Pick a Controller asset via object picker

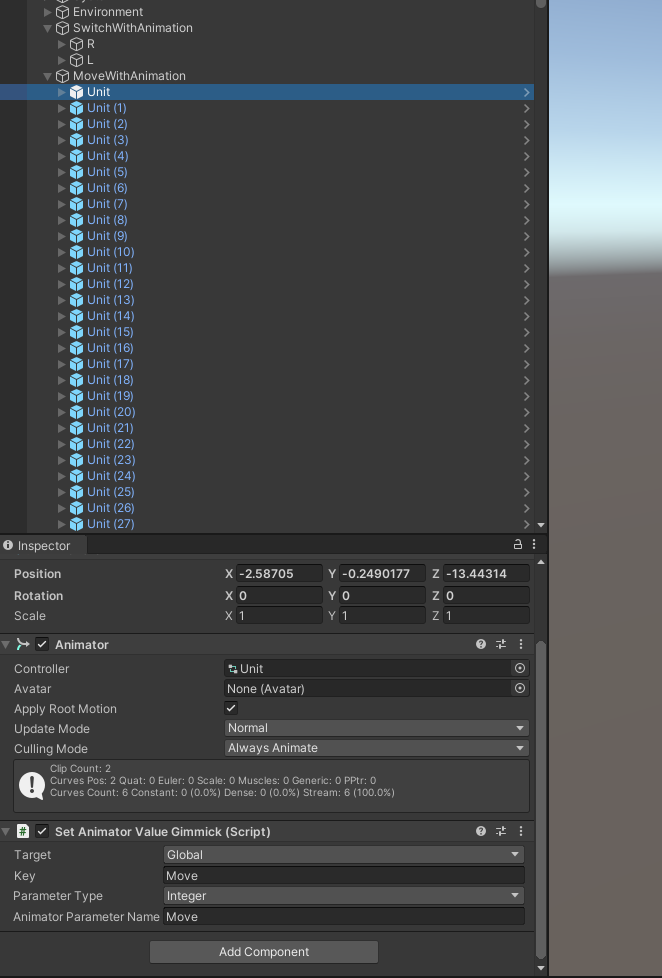point(519,668)
